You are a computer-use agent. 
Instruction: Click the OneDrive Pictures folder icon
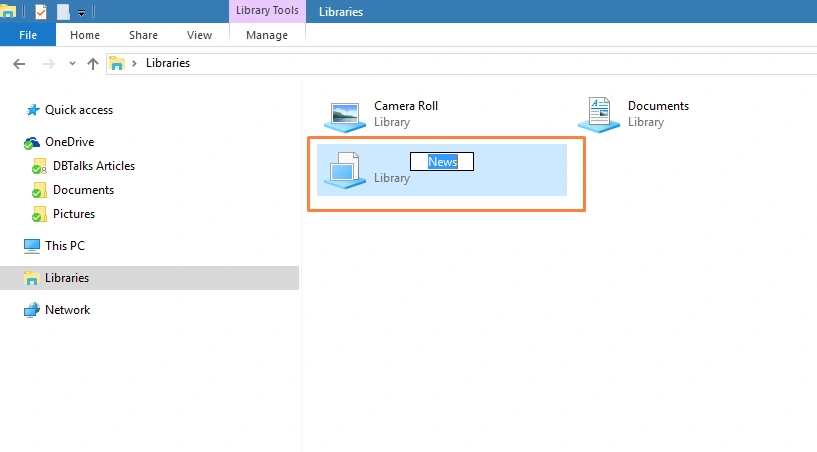tap(39, 214)
